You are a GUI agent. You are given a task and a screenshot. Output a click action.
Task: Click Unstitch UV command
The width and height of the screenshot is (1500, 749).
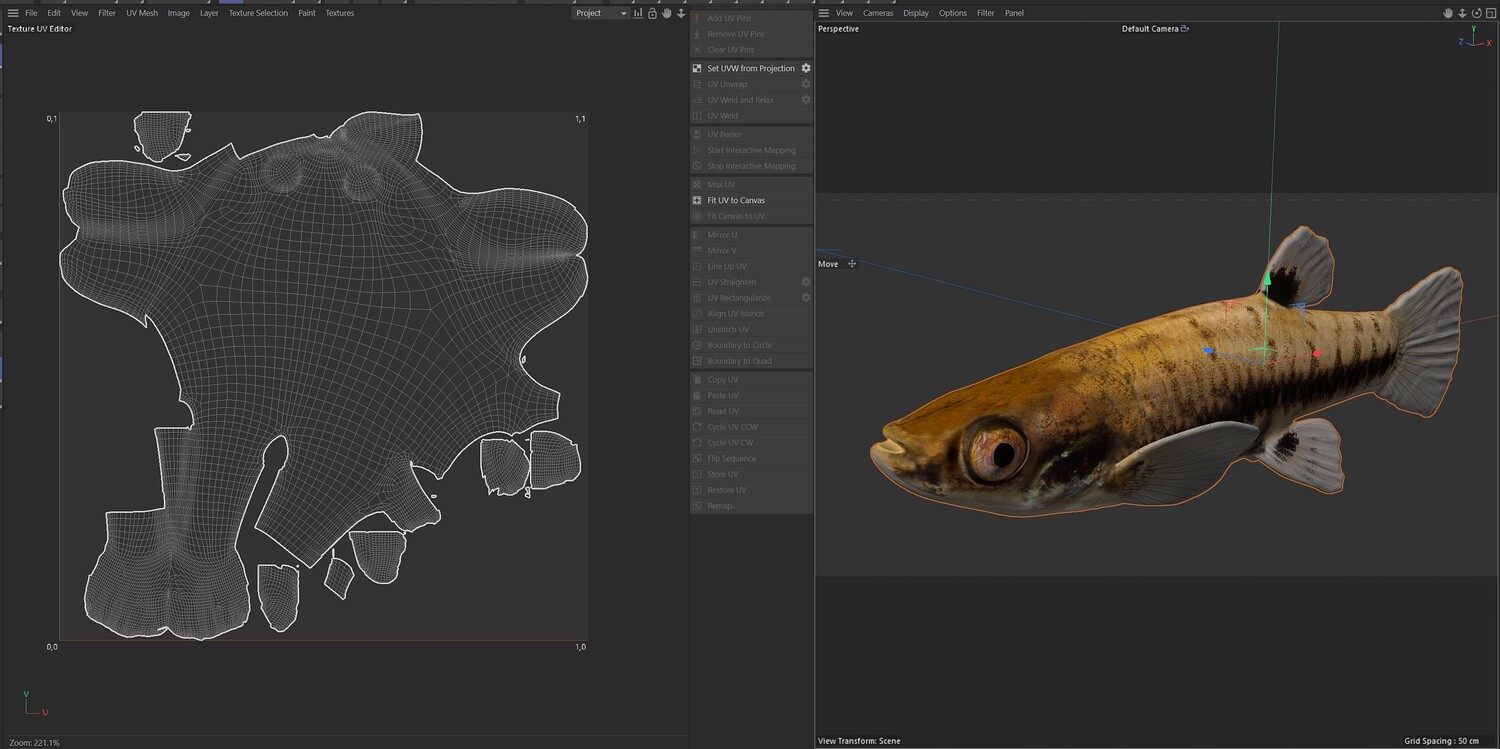(x=751, y=329)
